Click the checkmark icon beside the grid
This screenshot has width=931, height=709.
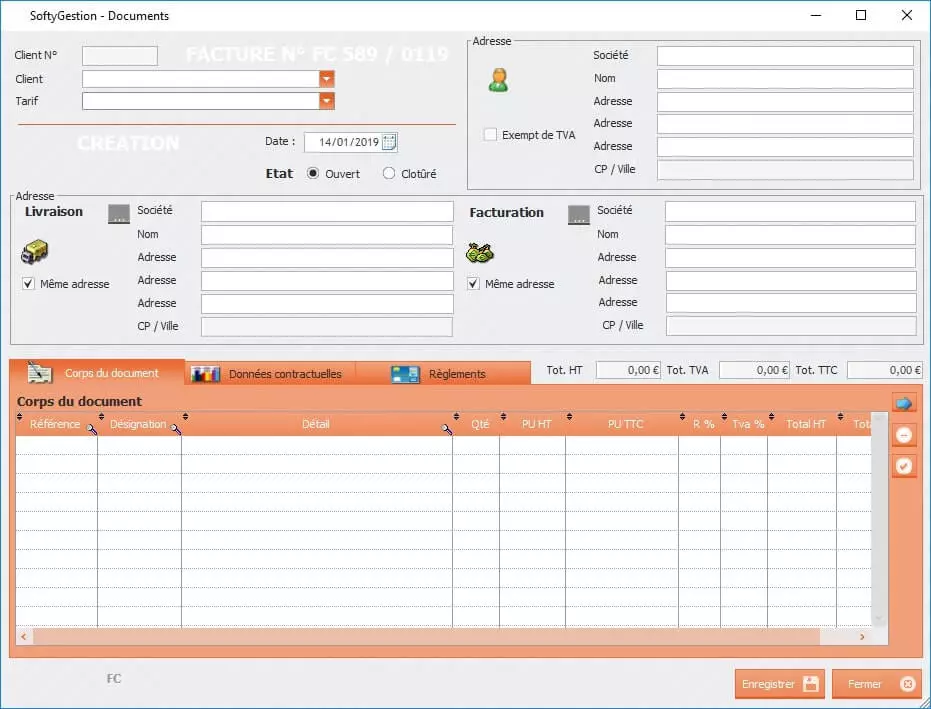click(x=904, y=466)
